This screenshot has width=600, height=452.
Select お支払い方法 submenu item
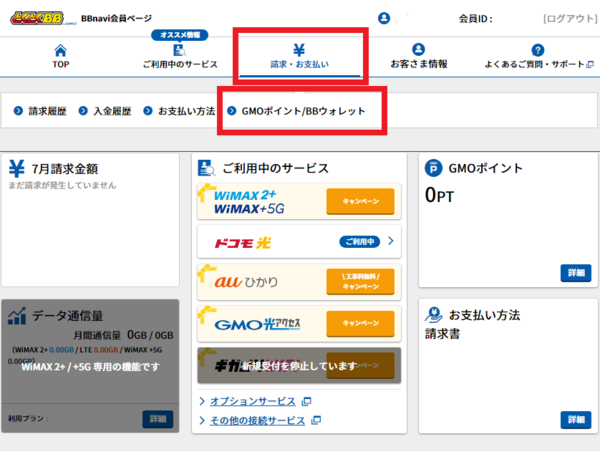click(179, 111)
